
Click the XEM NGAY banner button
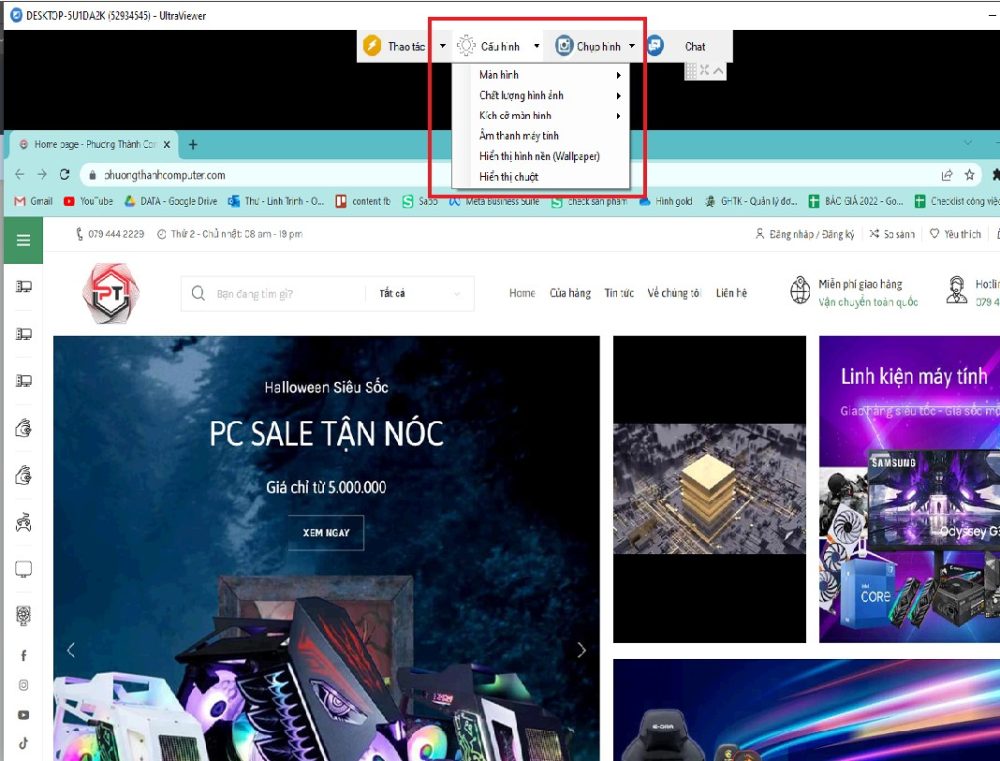[x=326, y=533]
